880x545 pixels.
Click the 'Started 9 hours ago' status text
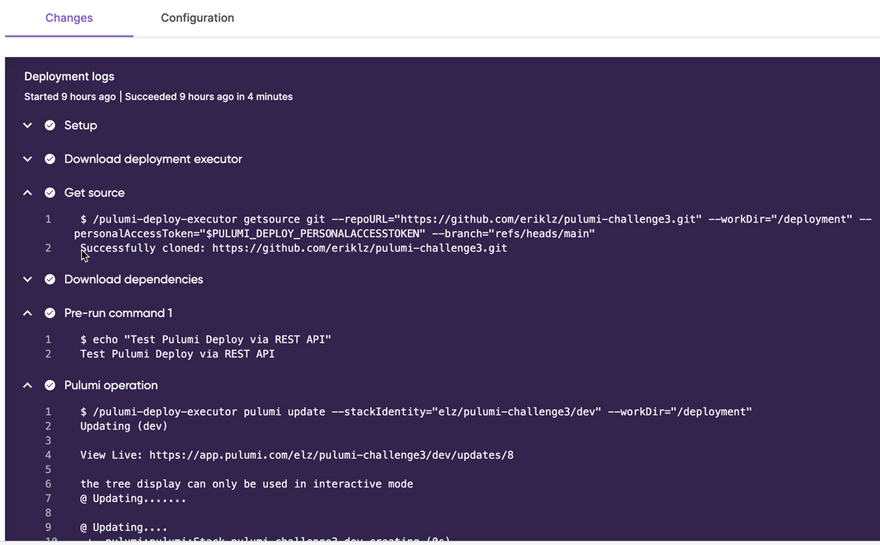[x=70, y=97]
